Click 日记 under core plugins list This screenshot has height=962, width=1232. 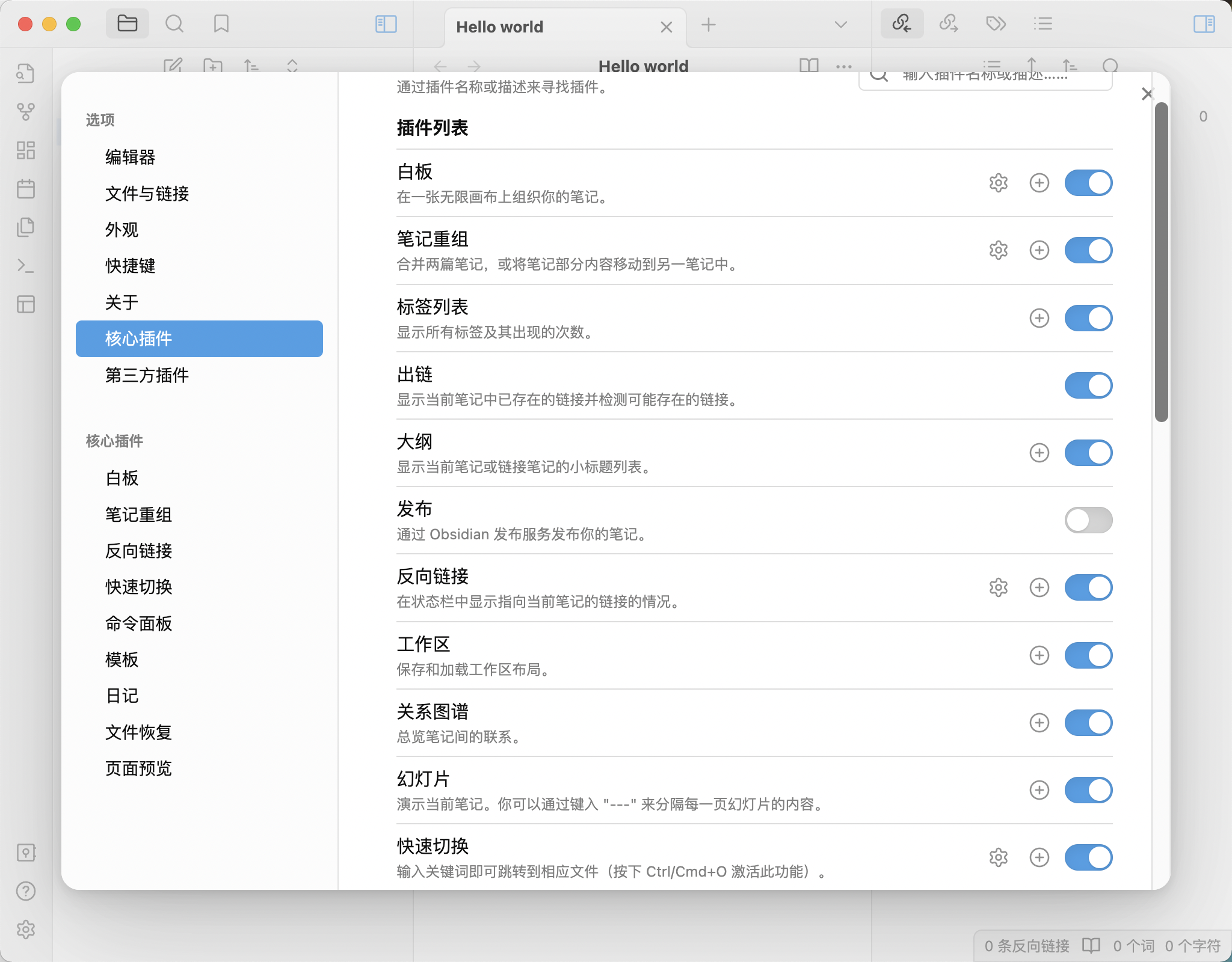tap(122, 696)
